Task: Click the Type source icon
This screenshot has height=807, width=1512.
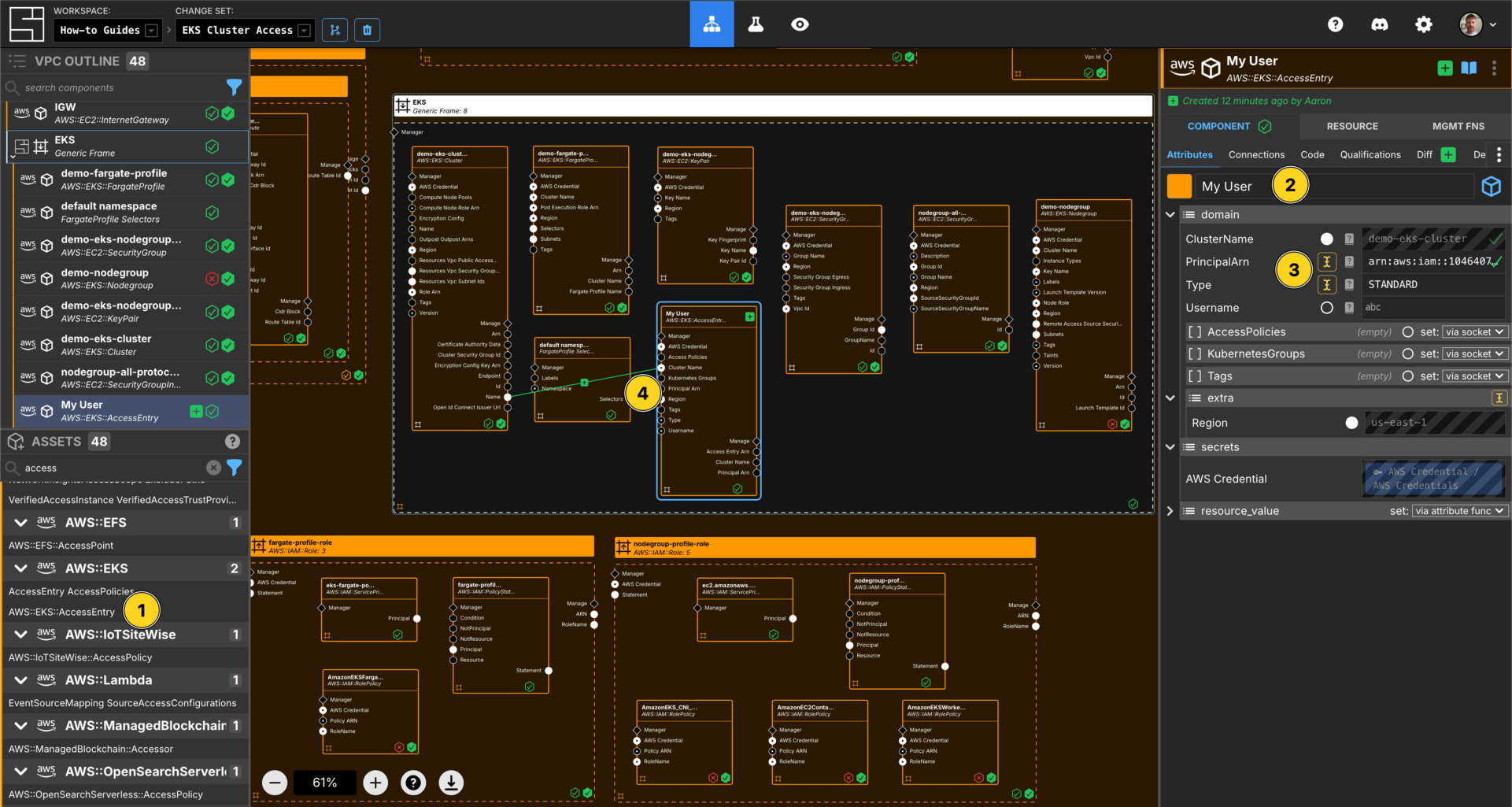Action: tap(1327, 284)
